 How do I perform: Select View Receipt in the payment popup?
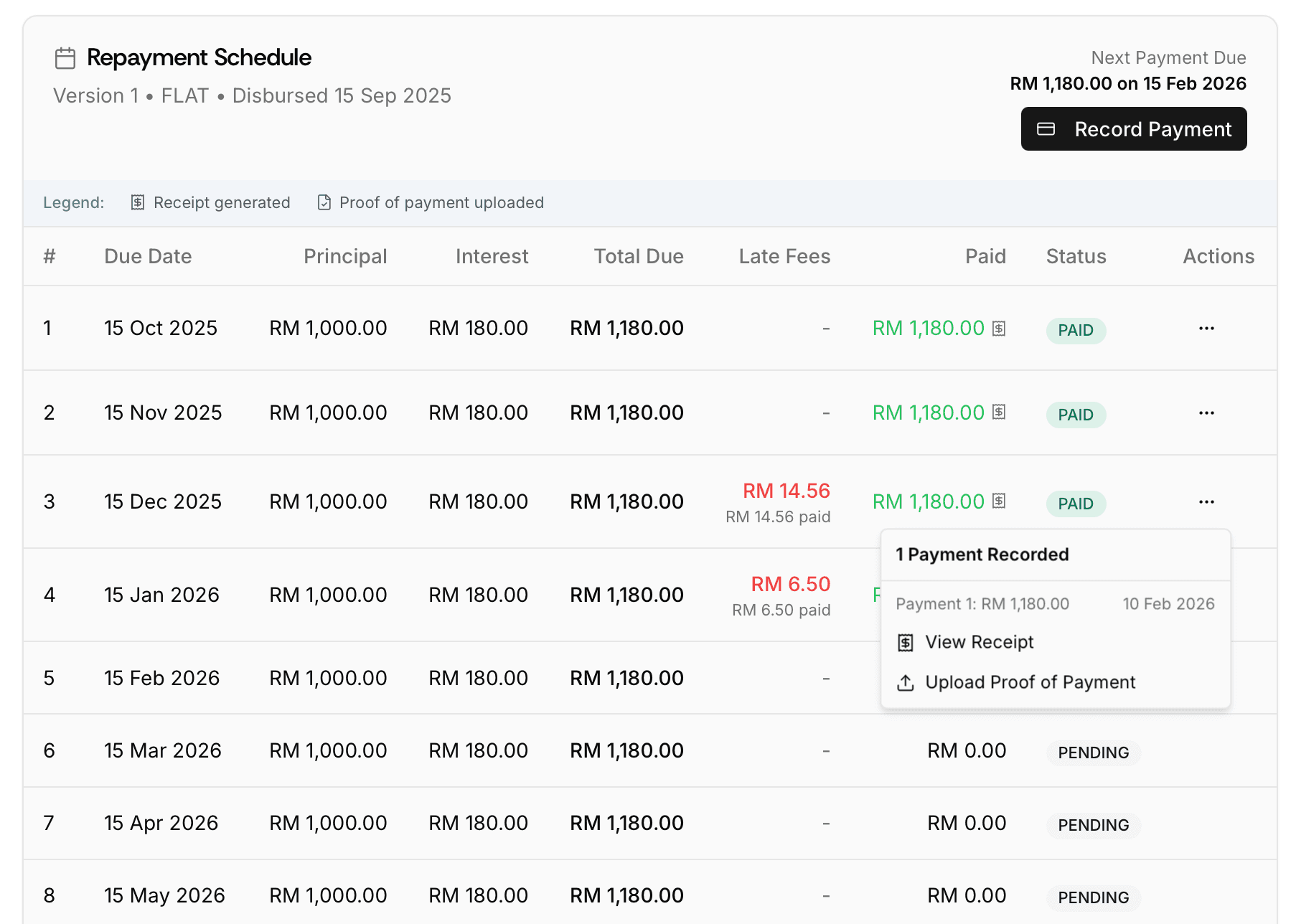click(x=979, y=642)
